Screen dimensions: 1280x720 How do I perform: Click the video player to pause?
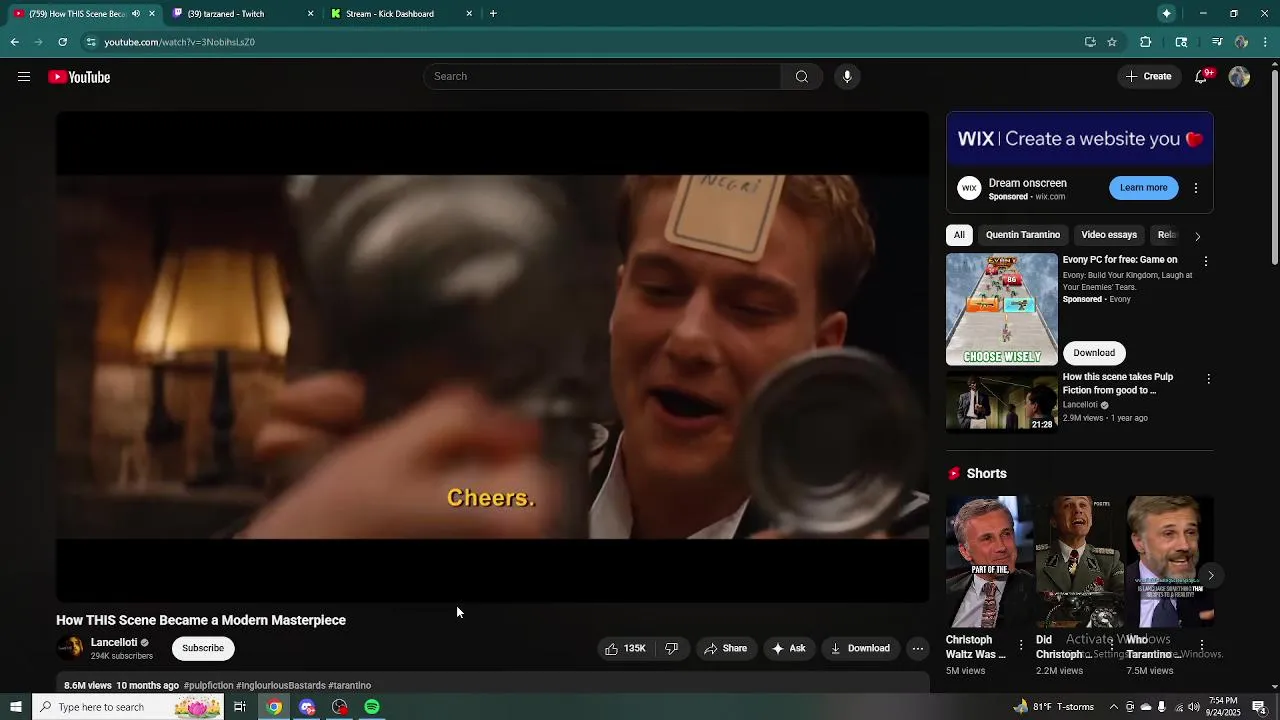coord(492,357)
